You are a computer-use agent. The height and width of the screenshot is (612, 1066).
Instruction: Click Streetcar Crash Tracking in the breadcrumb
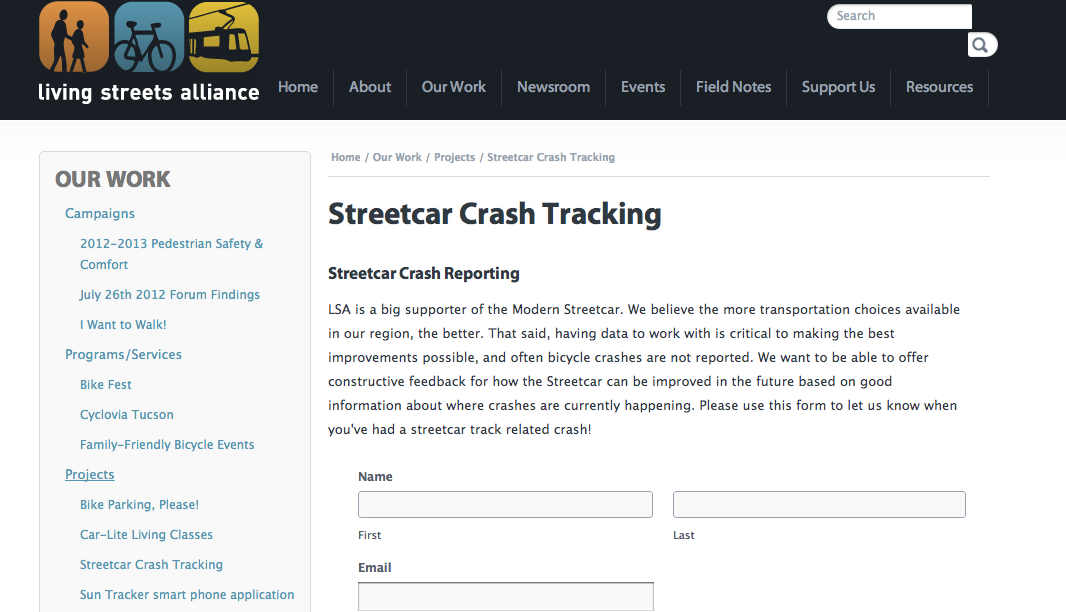pos(551,157)
